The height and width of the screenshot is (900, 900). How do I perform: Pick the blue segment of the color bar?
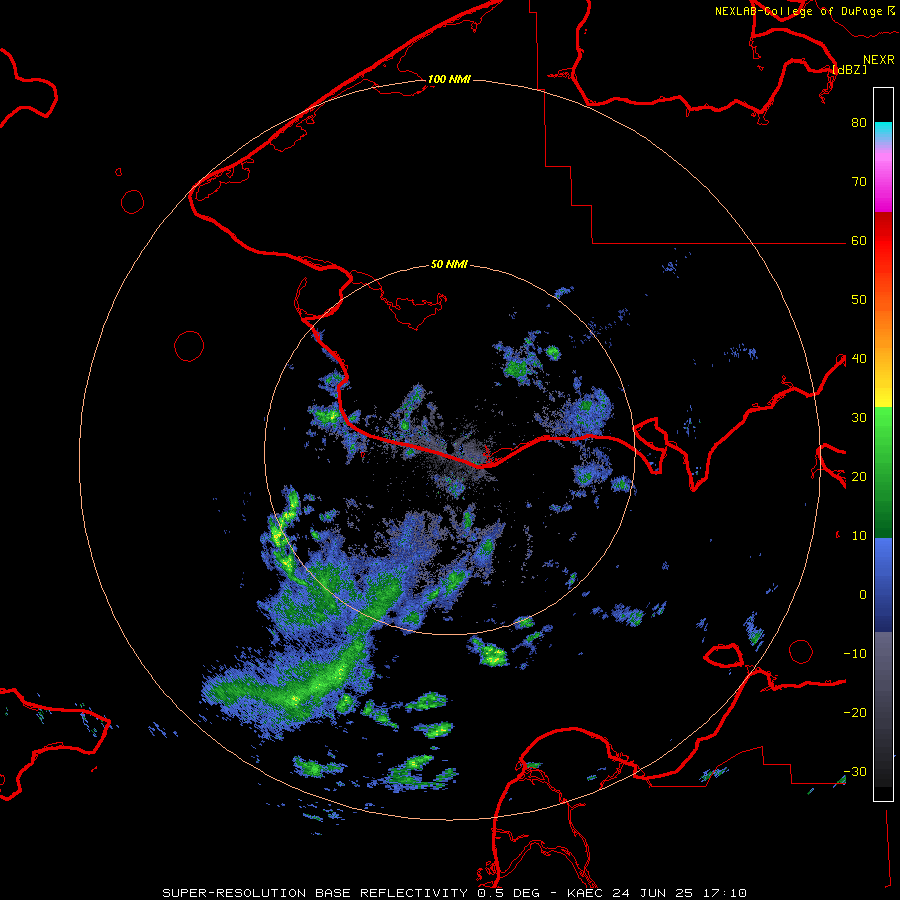[x=883, y=584]
